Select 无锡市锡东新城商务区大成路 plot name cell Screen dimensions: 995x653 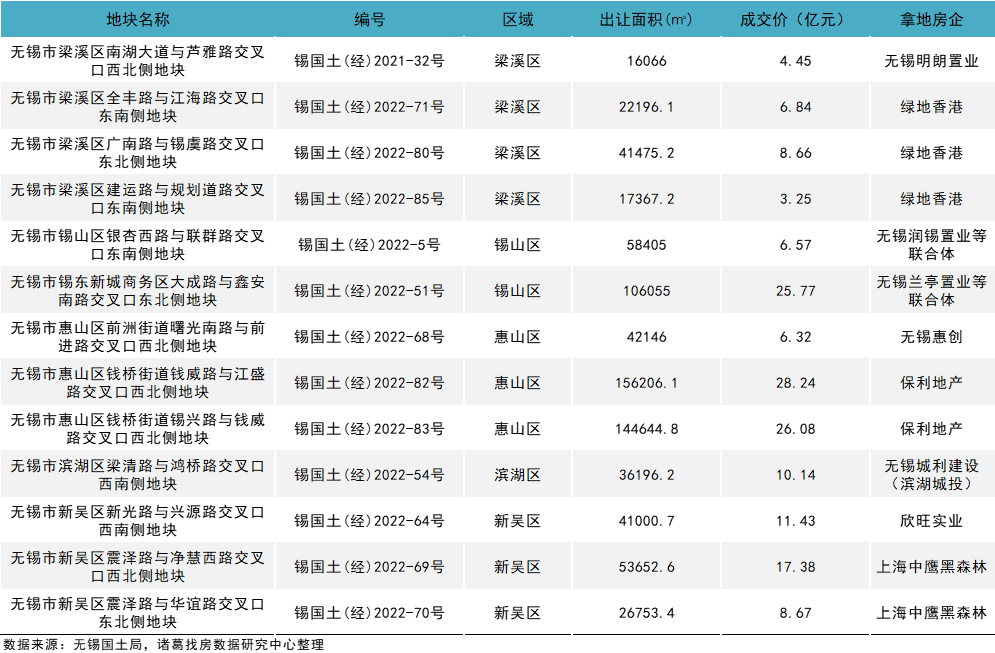[138, 291]
